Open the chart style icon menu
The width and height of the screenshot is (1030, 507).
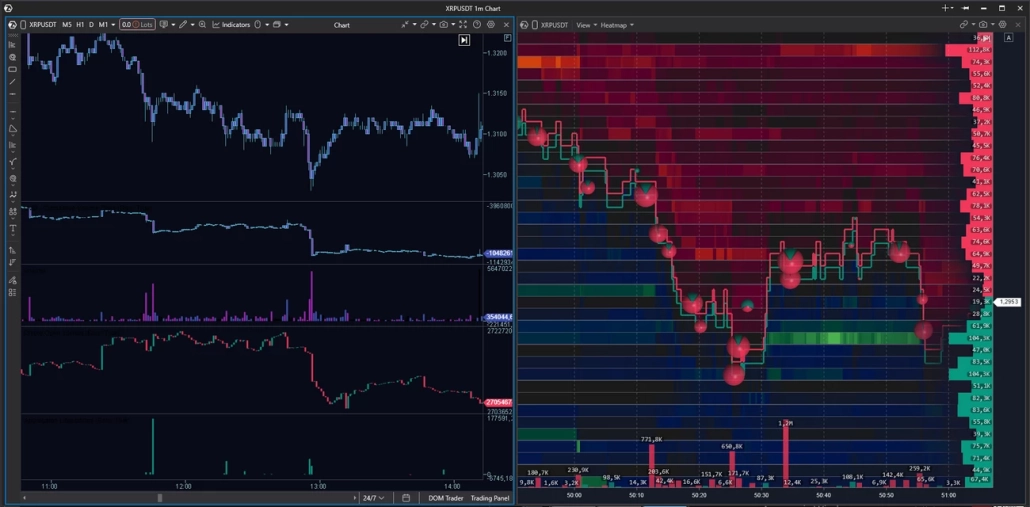click(x=164, y=24)
